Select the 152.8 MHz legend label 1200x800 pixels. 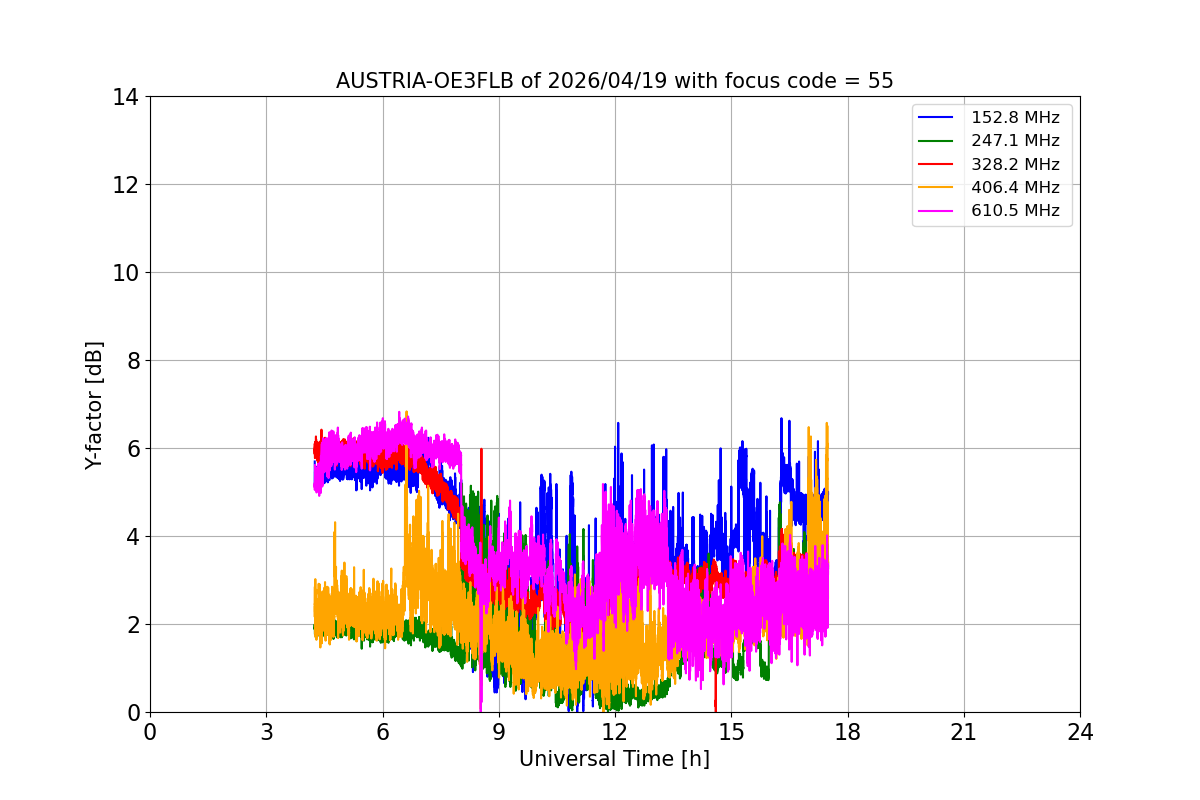pos(1015,118)
